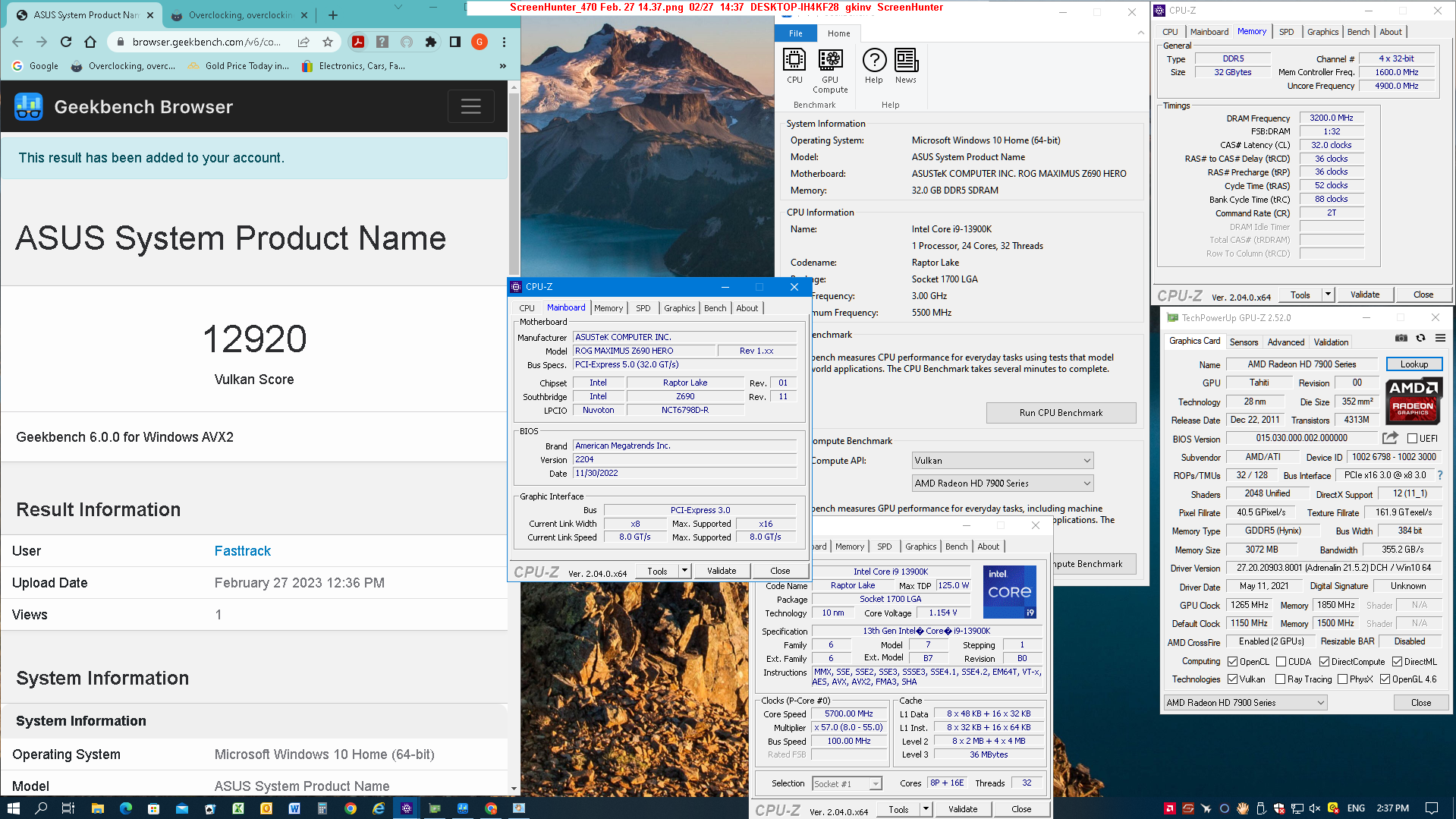The width and height of the screenshot is (1456, 819).
Task: Click the GPU-Z BIOS export share icon
Action: 1390,438
